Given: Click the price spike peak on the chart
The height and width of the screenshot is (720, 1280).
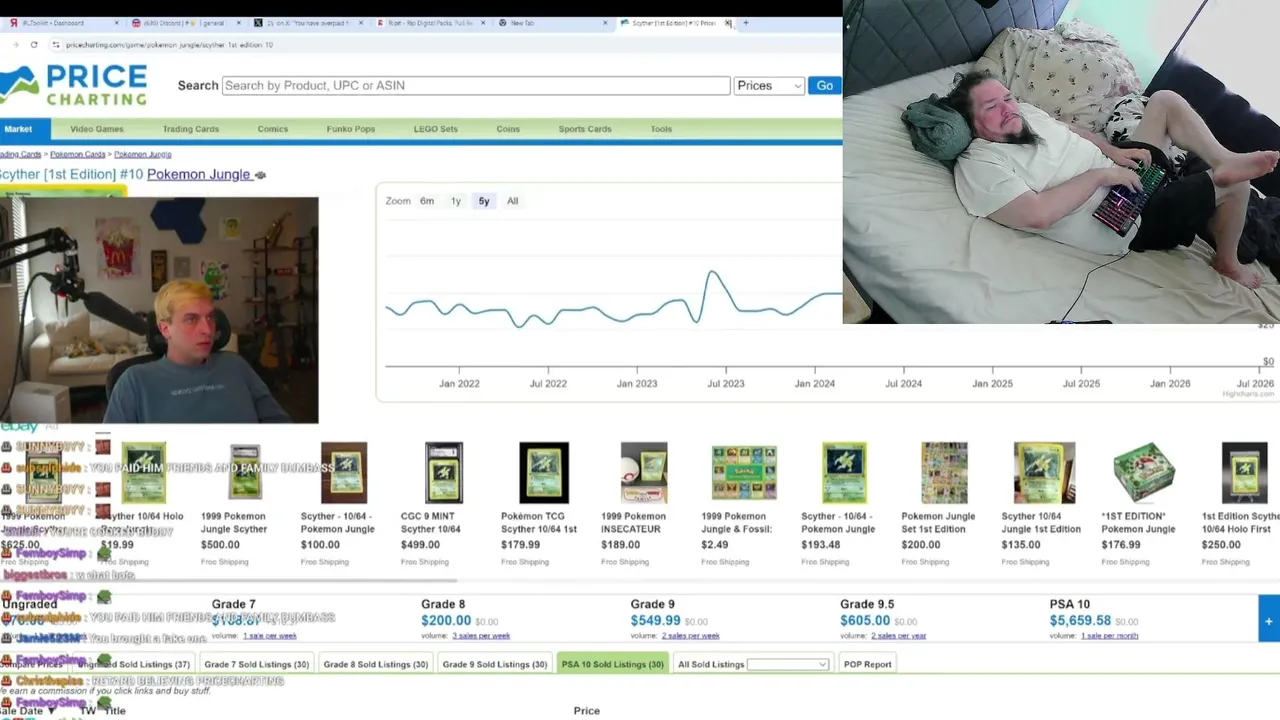Looking at the screenshot, I should pos(712,271).
